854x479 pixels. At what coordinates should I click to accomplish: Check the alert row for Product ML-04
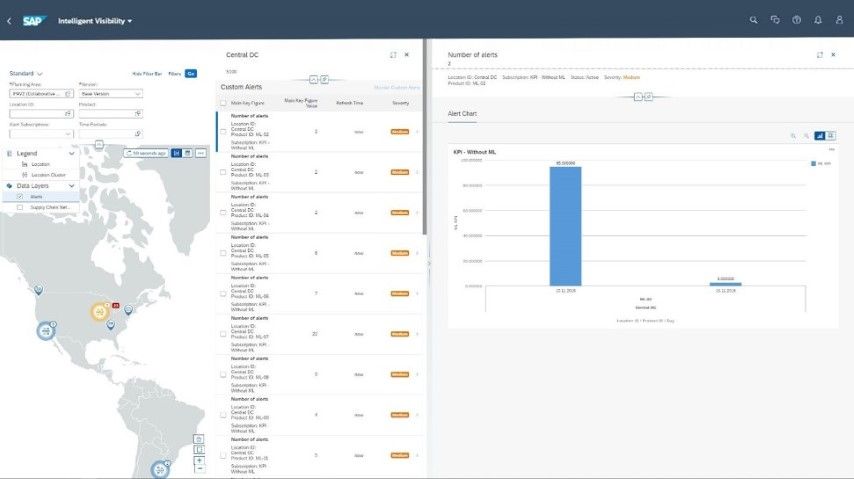(223, 213)
